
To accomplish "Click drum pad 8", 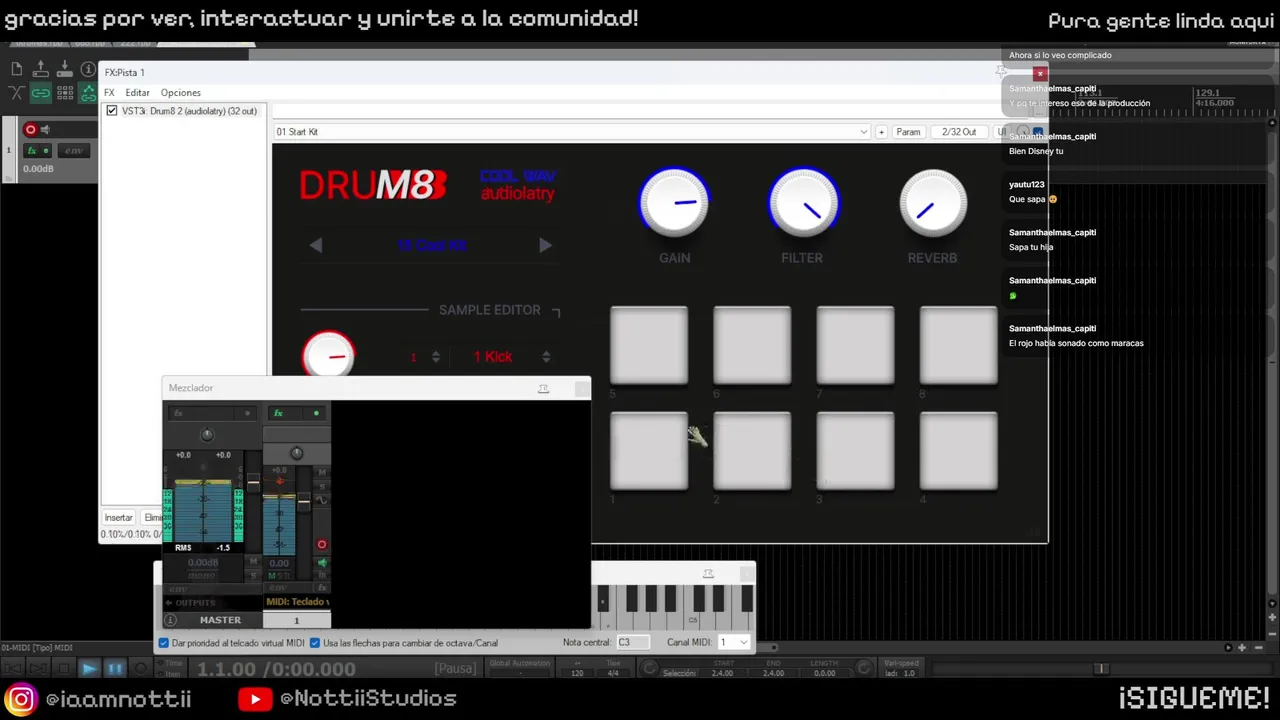I will pos(958,345).
